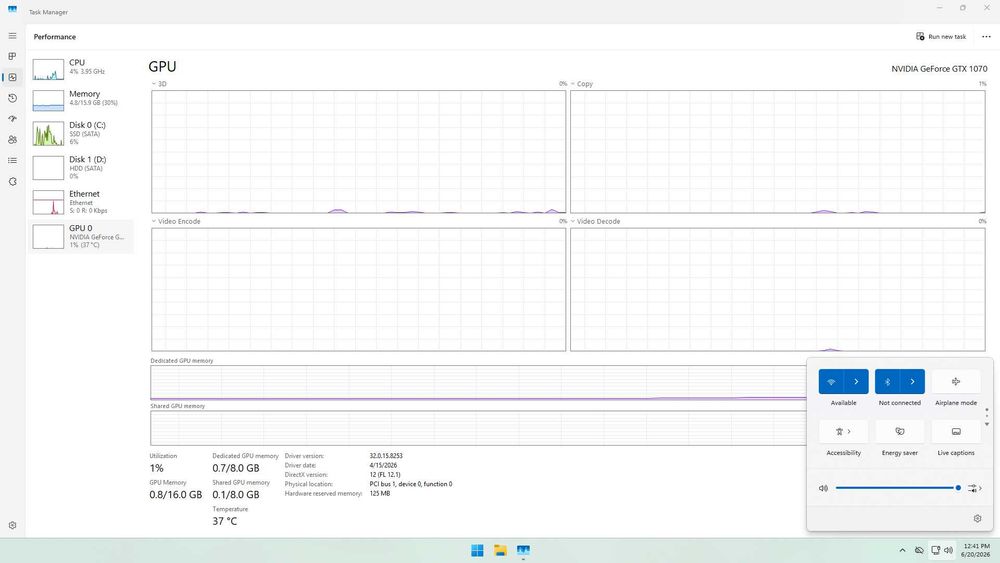Click the Dedicated GPU memory graph
This screenshot has height=563, width=1000.
click(478, 383)
